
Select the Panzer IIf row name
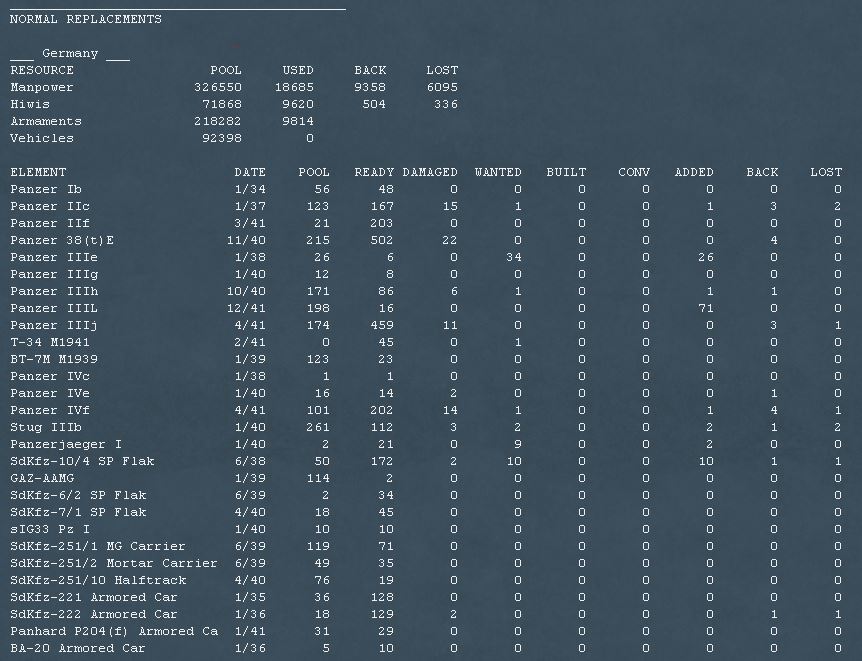[50, 223]
